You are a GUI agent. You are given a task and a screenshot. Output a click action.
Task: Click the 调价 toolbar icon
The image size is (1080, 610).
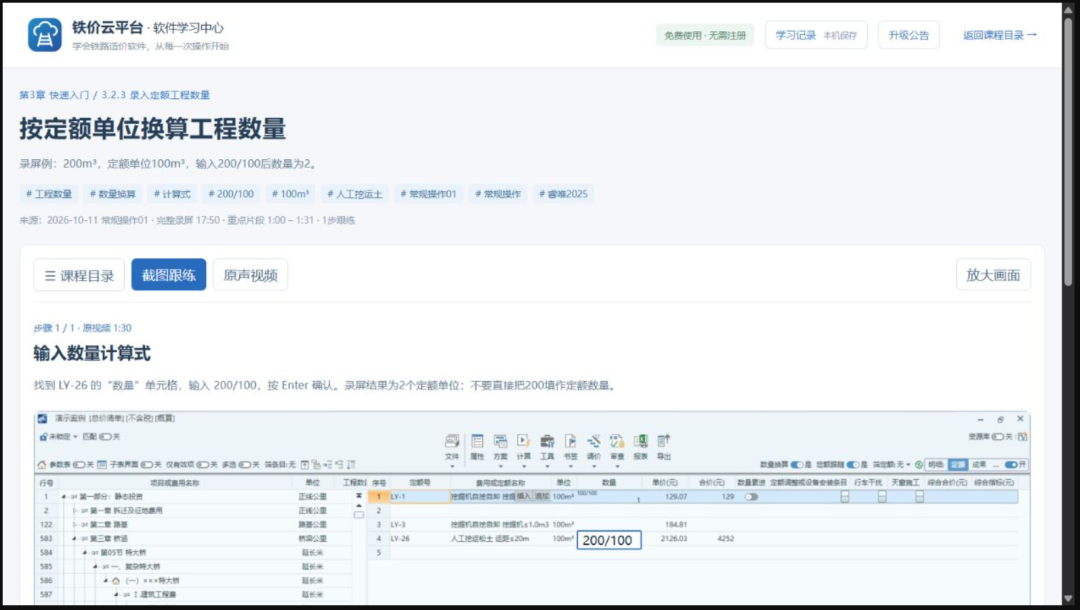click(594, 441)
